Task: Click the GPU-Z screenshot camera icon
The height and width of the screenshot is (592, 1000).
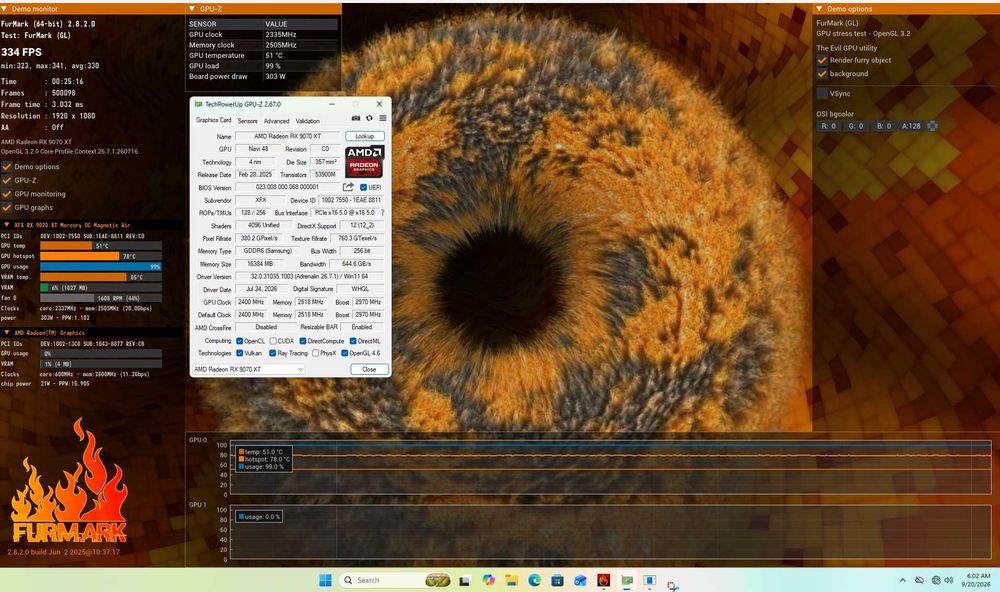Action: 356,118
